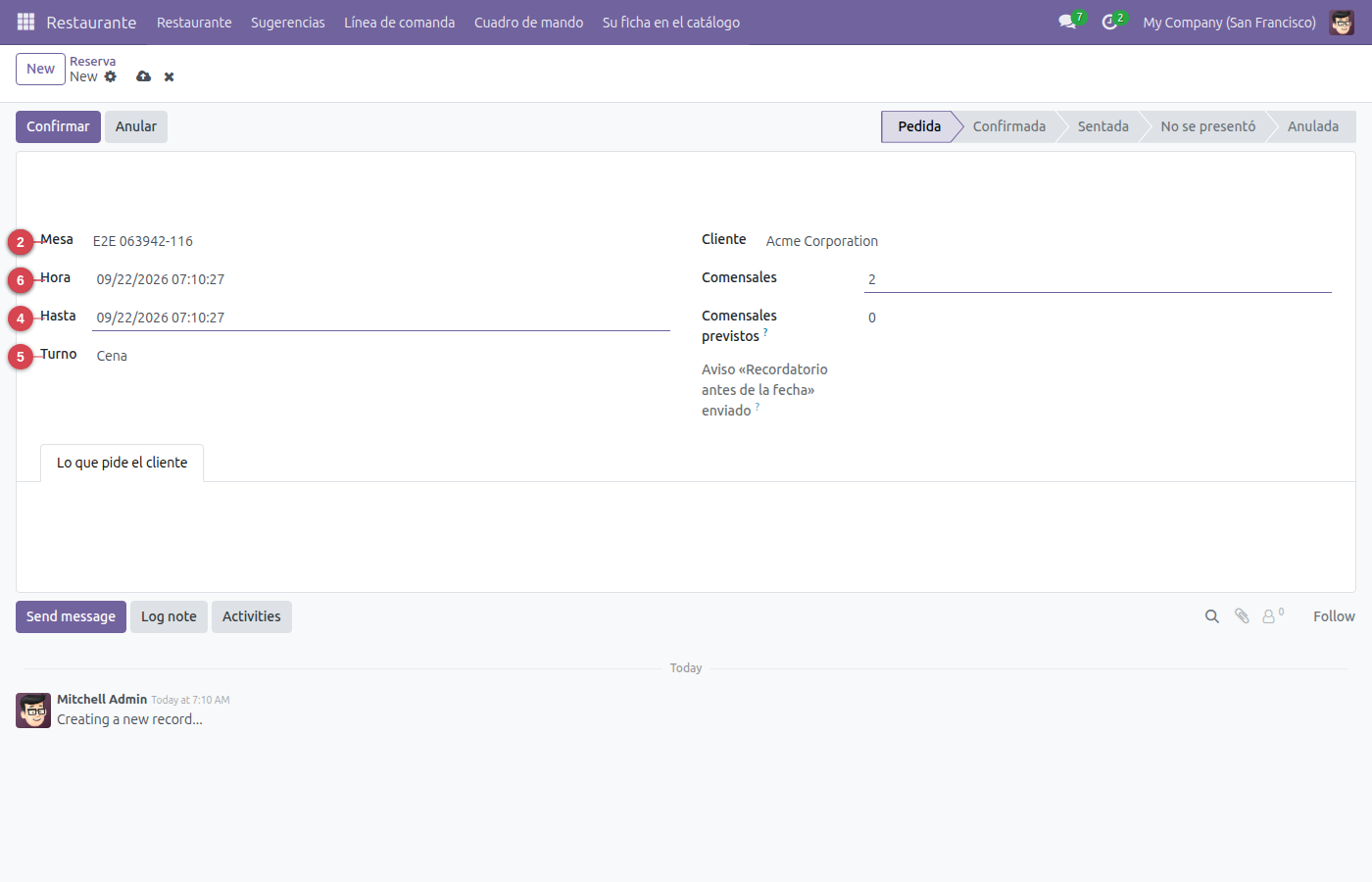This screenshot has height=882, width=1372.
Task: Show help tooltip for Comensales previstos
Action: tap(765, 333)
